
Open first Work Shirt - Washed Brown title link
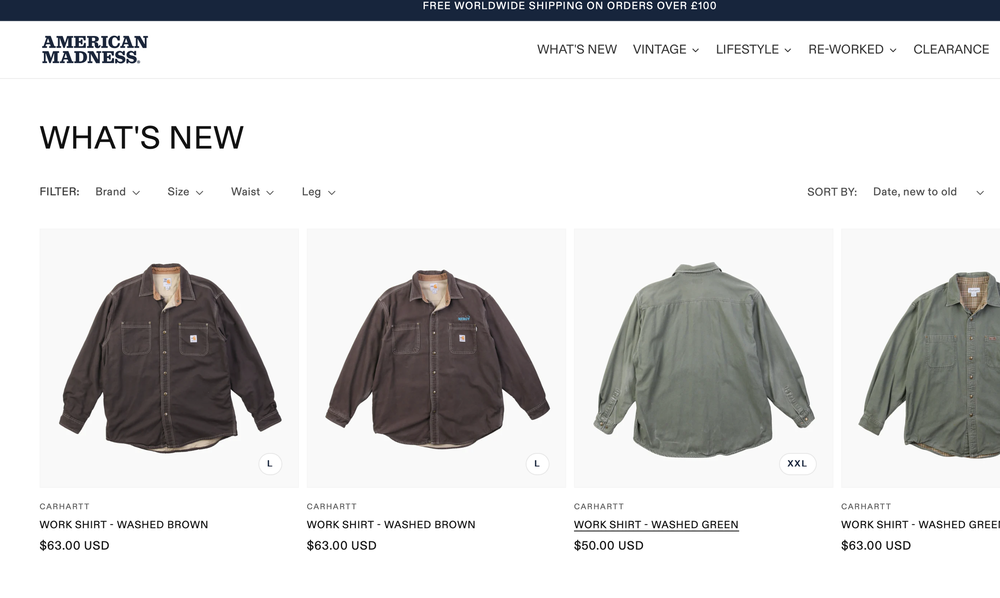124,525
